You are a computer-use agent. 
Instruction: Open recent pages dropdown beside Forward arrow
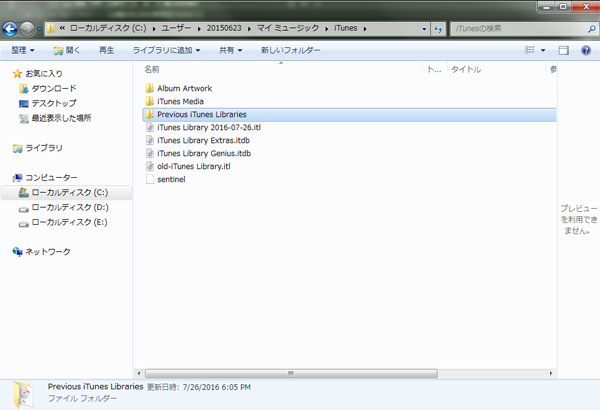(39, 29)
